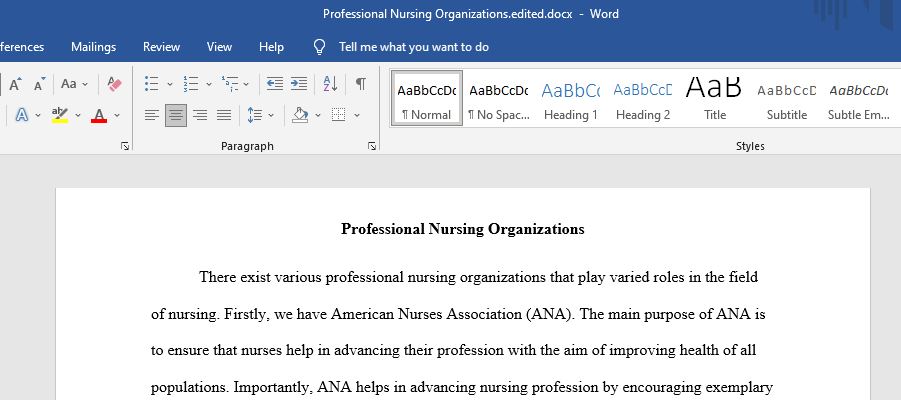Screen dimensions: 901x400
Task: Increase font size with the grow font icon
Action: (16, 84)
